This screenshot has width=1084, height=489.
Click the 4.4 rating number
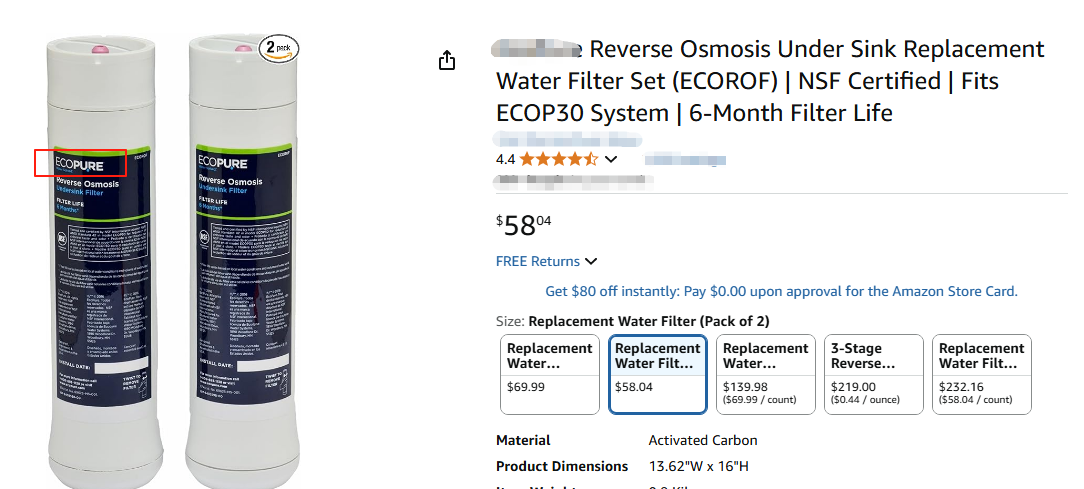[x=506, y=159]
